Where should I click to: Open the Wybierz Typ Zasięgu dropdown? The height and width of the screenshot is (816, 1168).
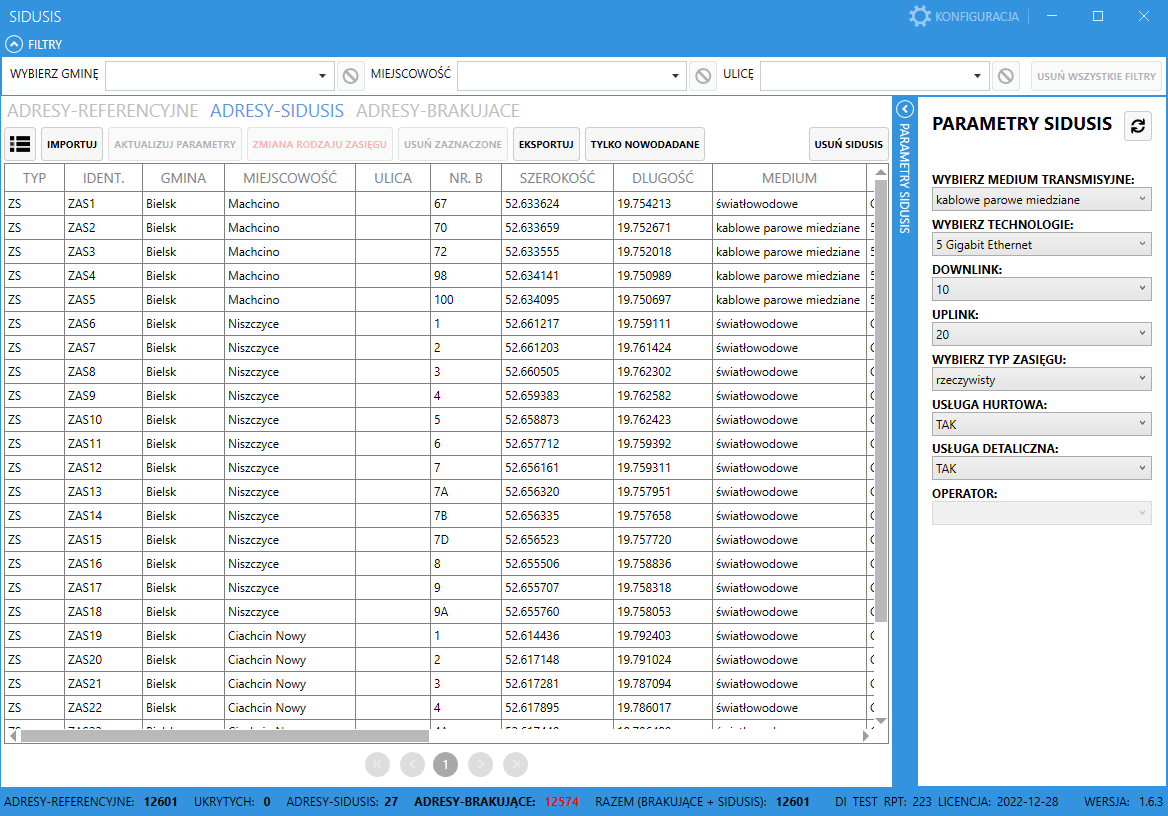1041,379
